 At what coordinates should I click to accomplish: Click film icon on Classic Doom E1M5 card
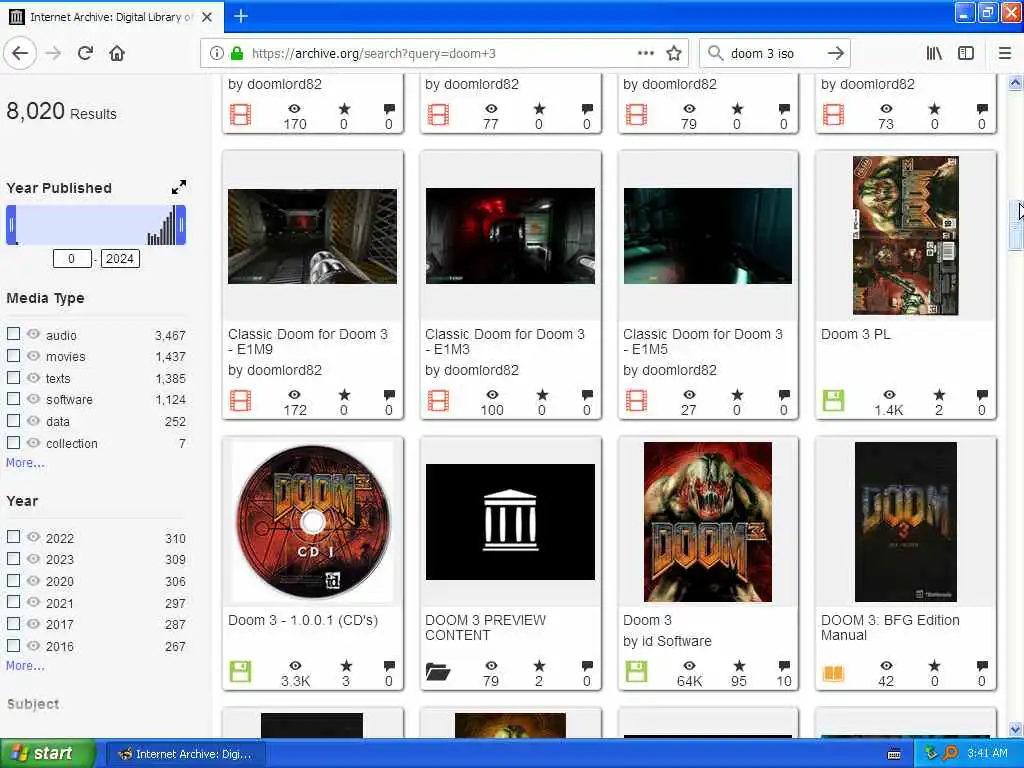(636, 400)
